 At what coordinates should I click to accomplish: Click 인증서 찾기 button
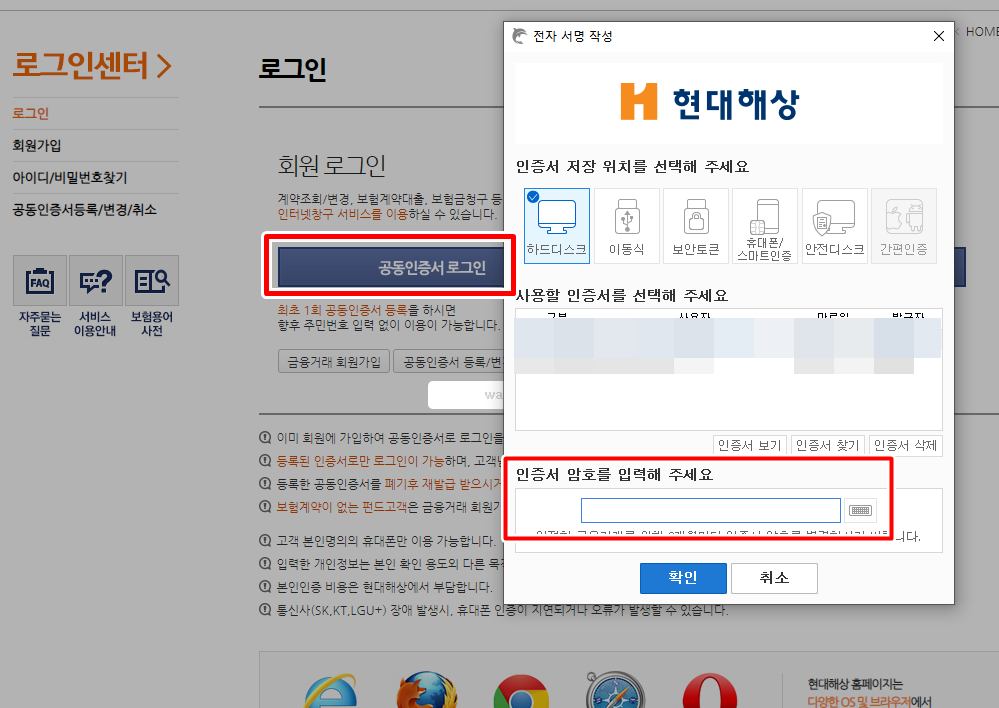[827, 445]
